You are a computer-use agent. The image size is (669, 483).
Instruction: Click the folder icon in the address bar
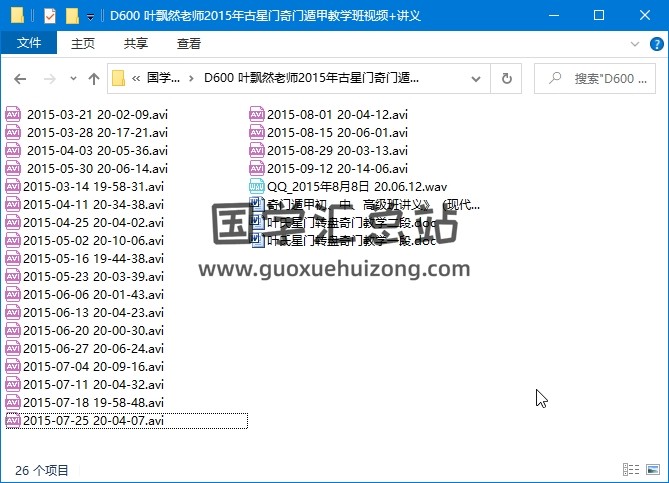point(118,79)
